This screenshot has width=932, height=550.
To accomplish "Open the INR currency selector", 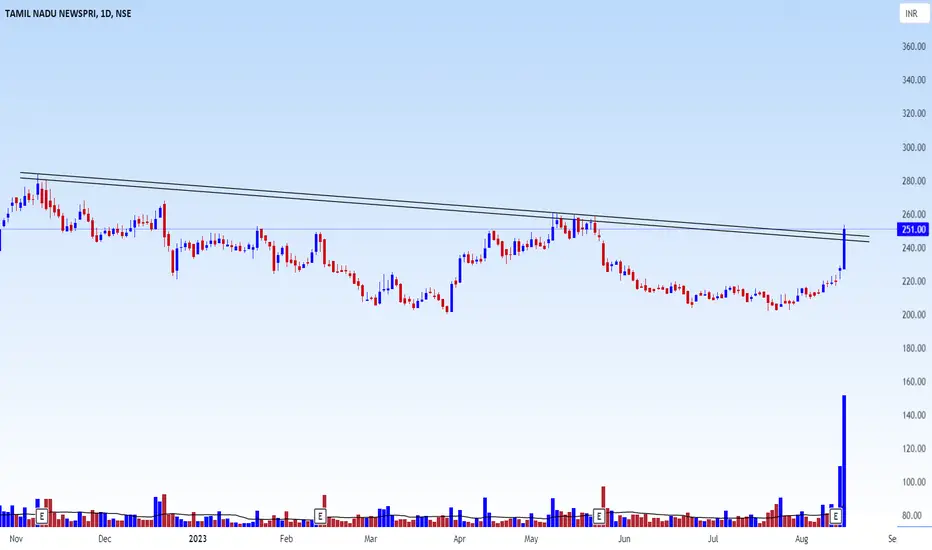I will click(x=914, y=13).
